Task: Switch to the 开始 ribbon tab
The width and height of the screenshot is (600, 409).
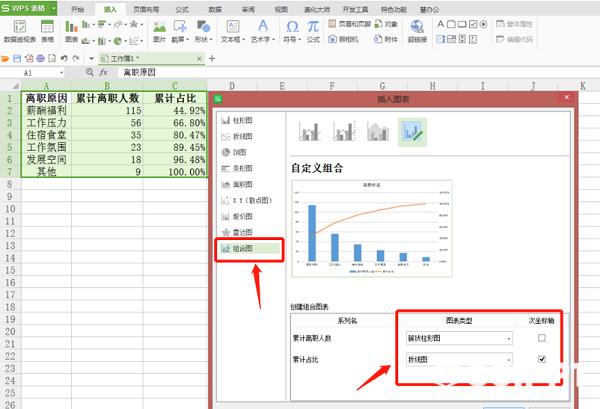Action: coord(78,10)
